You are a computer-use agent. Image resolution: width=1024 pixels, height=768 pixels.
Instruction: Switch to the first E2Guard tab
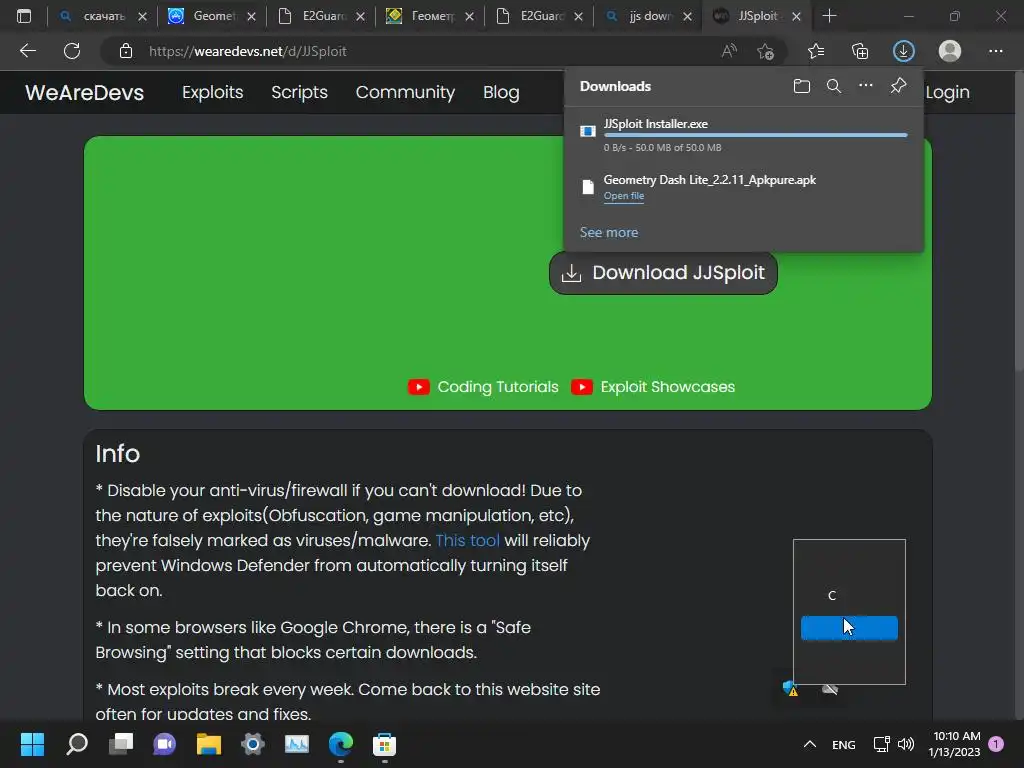321,16
